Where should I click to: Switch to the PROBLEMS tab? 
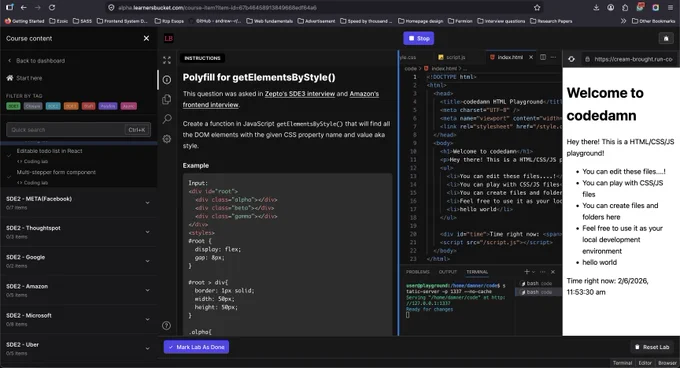coord(418,272)
